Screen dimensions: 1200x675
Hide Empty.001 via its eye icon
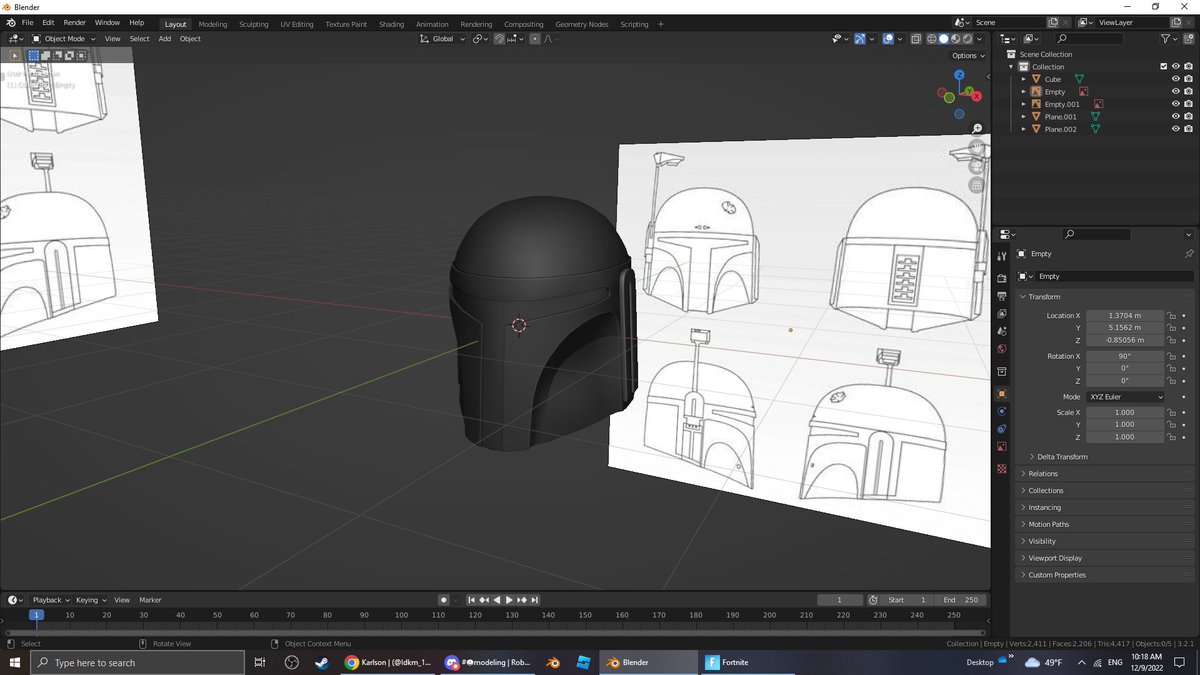[x=1175, y=104]
